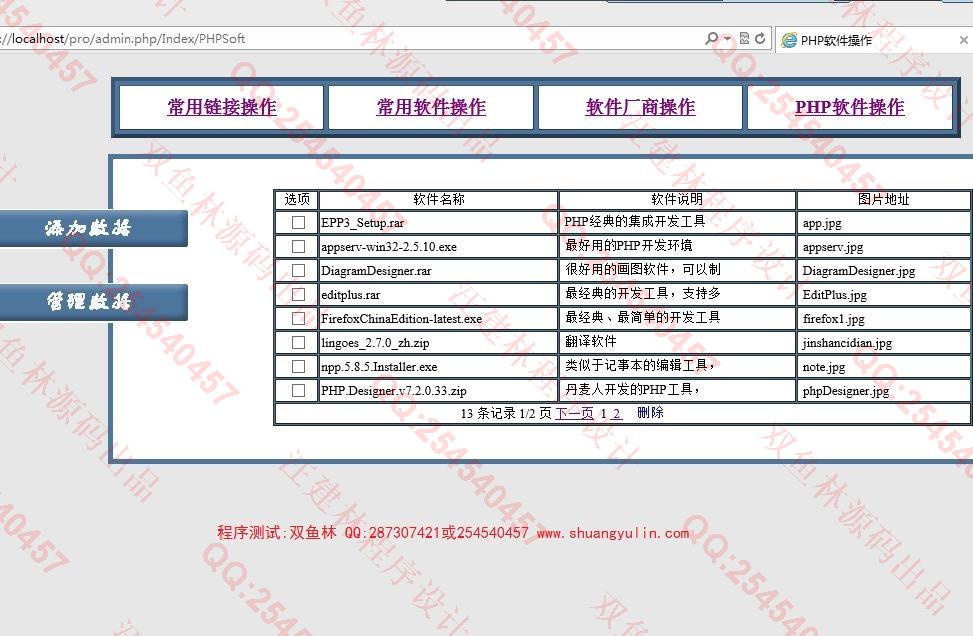The height and width of the screenshot is (636, 973).
Task: Check the lingoes_2.7.0_zh.zip checkbox
Action: coord(298,343)
